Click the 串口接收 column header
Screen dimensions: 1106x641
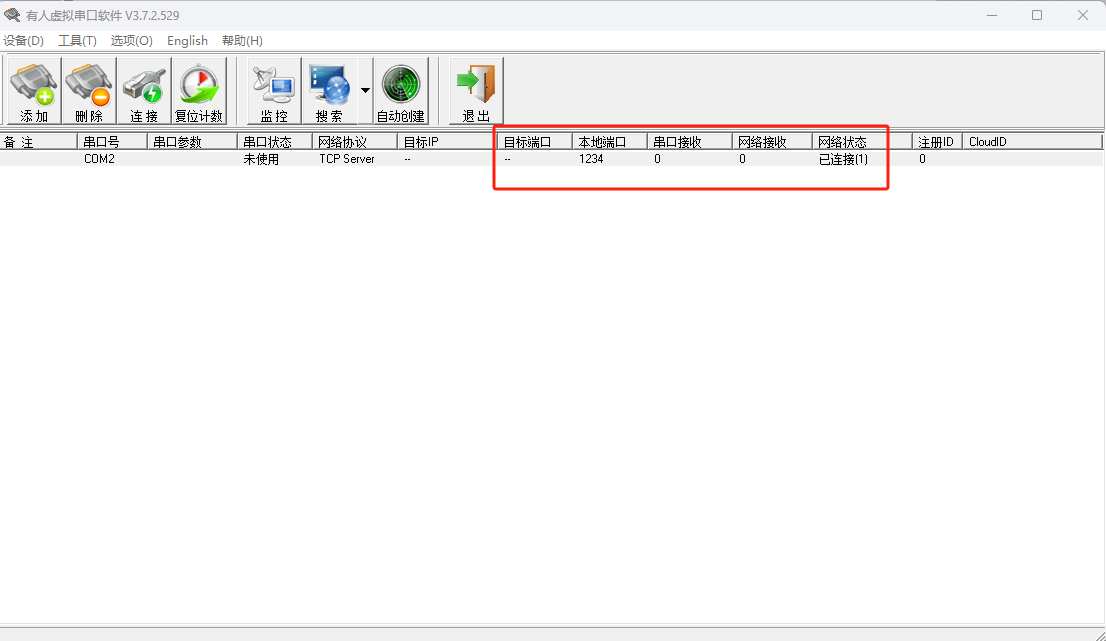[x=690, y=142]
